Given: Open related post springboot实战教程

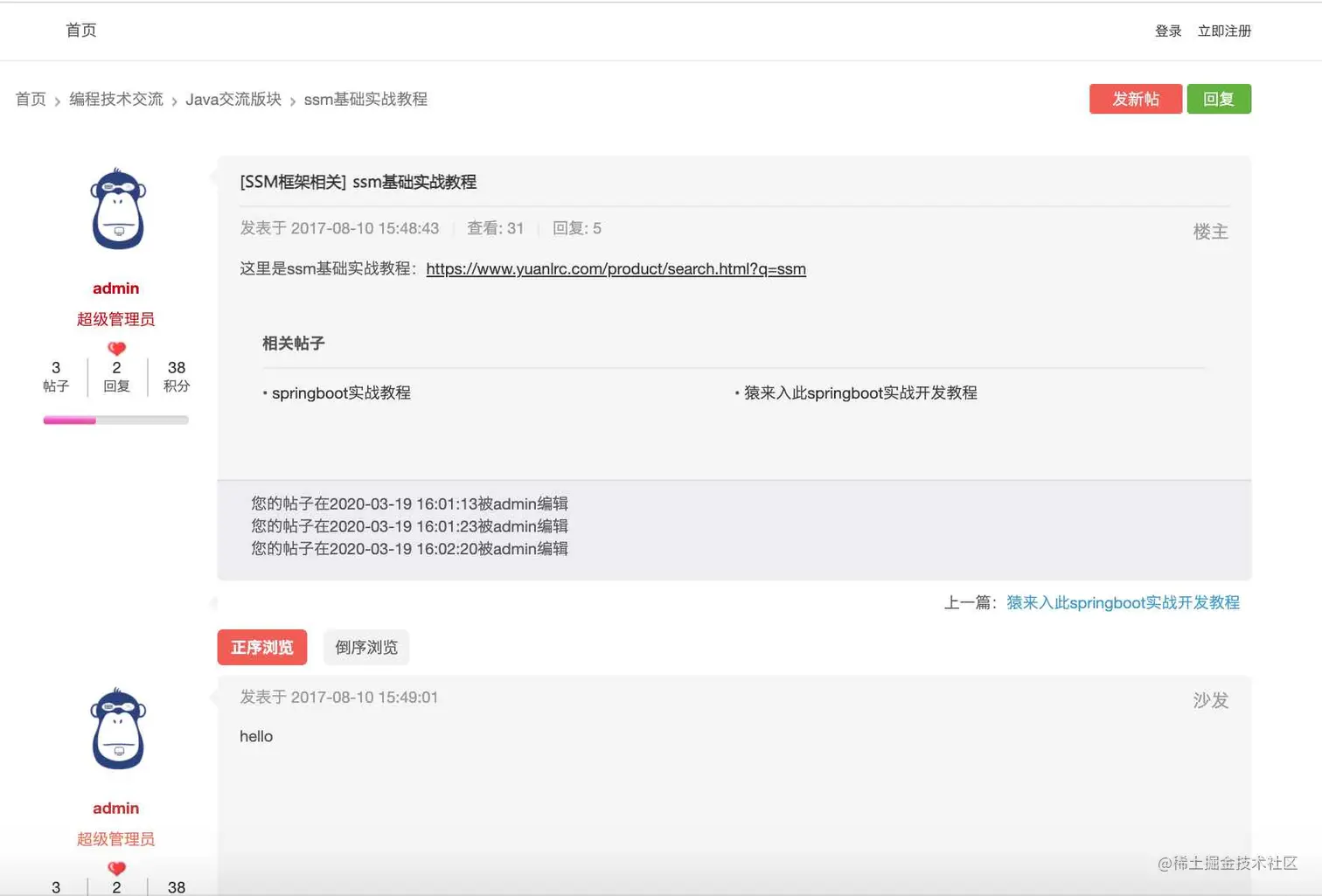Looking at the screenshot, I should tap(341, 392).
